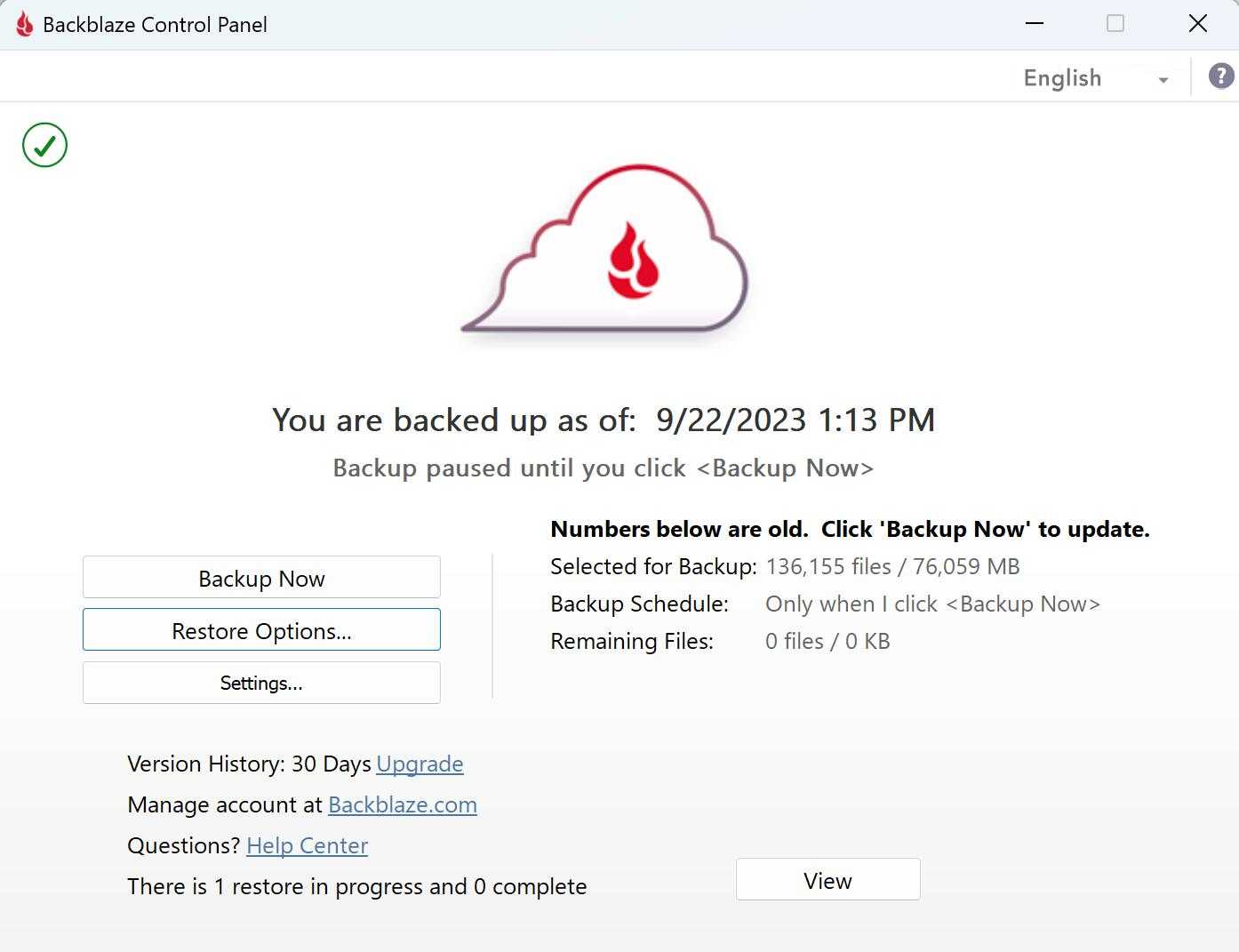1239x952 pixels.
Task: Open the Backblaze.com account link
Action: tap(403, 804)
